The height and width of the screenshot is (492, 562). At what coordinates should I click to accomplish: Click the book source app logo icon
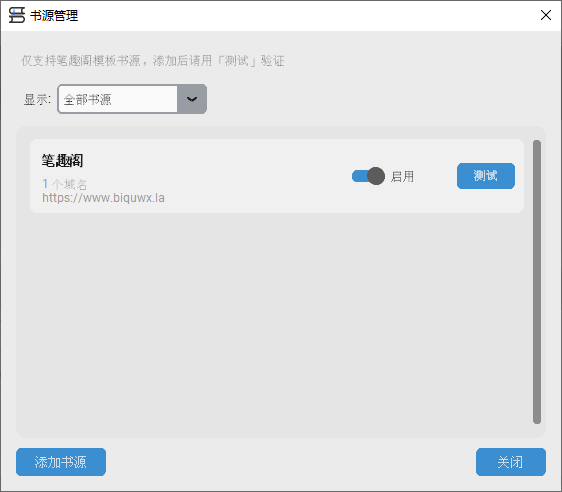17,15
